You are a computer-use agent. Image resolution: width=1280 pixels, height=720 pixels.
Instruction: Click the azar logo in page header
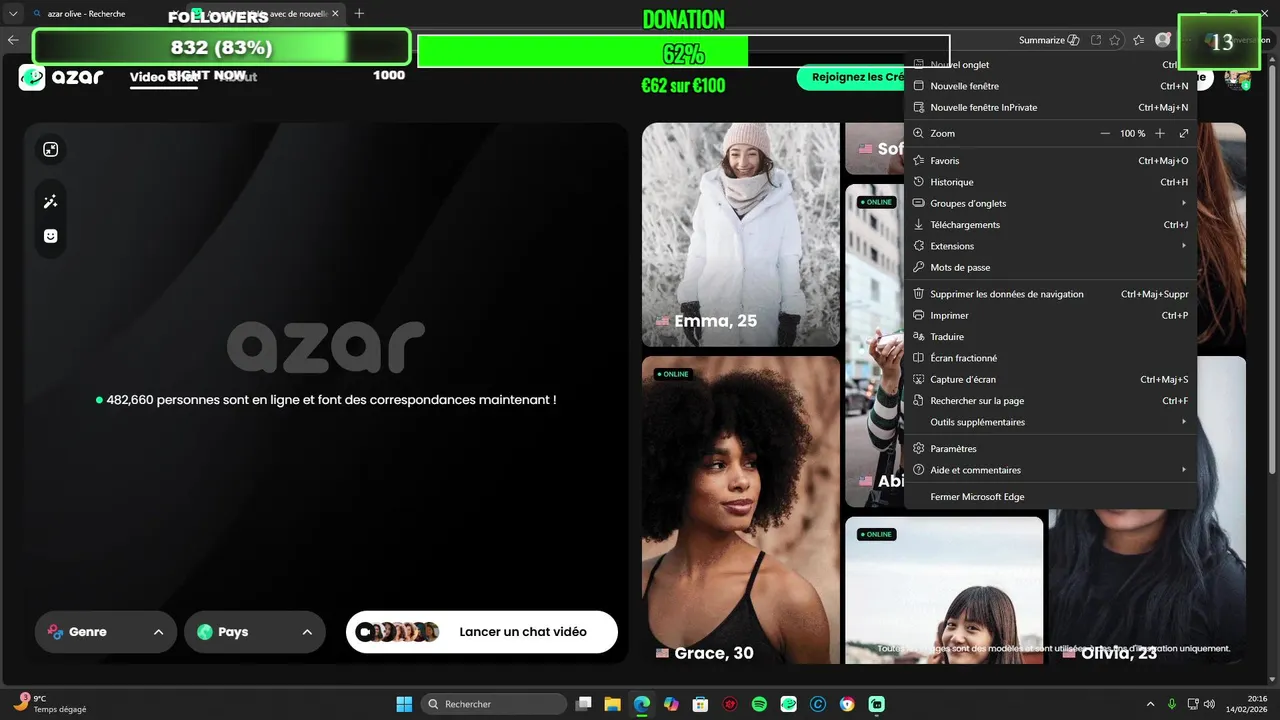(x=61, y=77)
